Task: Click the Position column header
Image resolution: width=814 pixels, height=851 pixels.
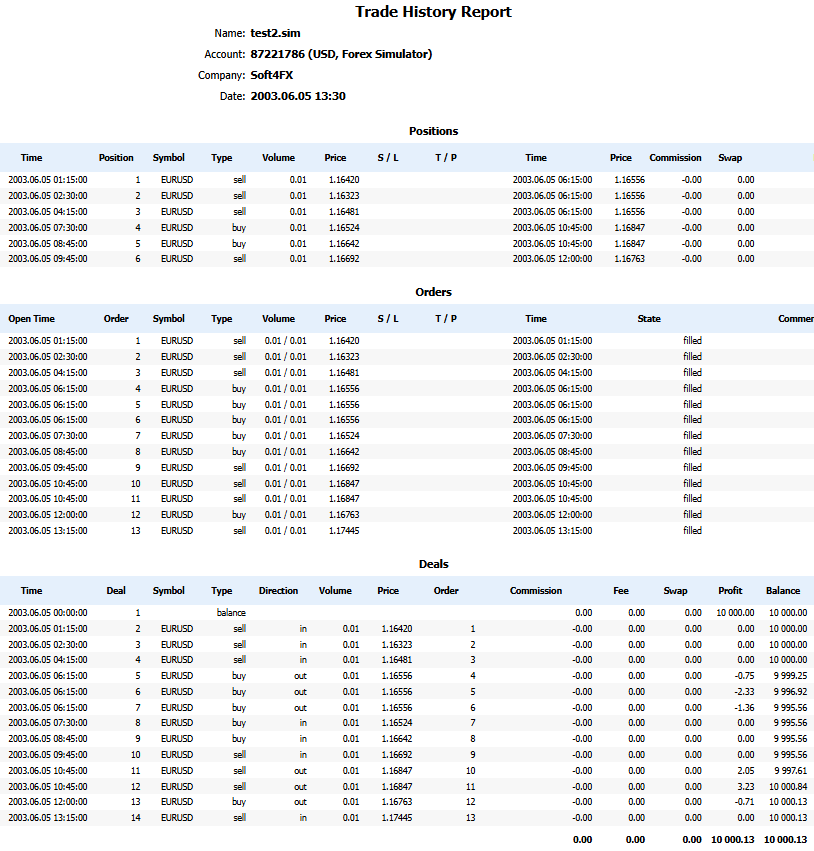Action: click(116, 157)
